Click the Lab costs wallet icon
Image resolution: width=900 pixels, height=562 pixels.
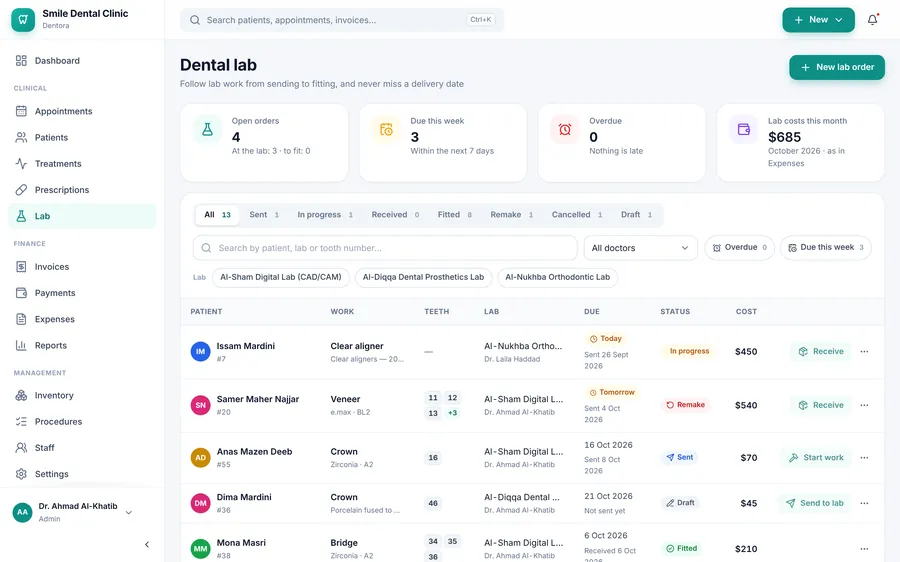point(744,129)
